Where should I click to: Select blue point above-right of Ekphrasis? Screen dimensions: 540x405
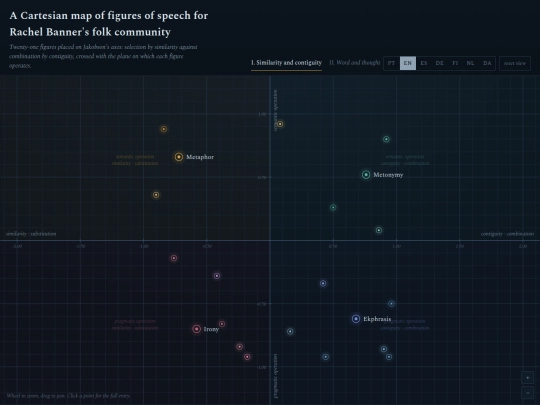(391, 304)
